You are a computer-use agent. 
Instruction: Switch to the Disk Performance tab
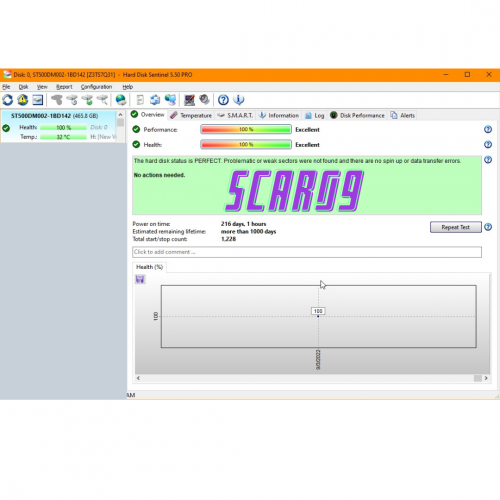click(357, 115)
